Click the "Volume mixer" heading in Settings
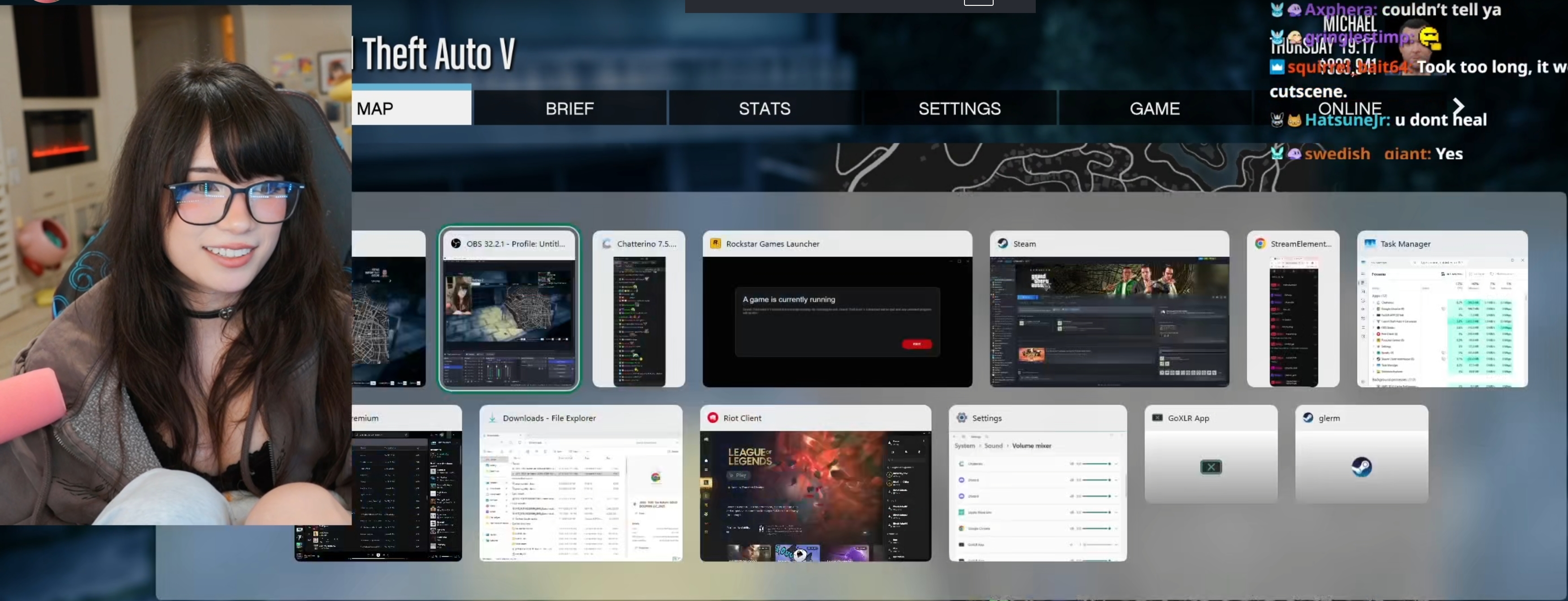Image resolution: width=1568 pixels, height=601 pixels. pos(1032,446)
